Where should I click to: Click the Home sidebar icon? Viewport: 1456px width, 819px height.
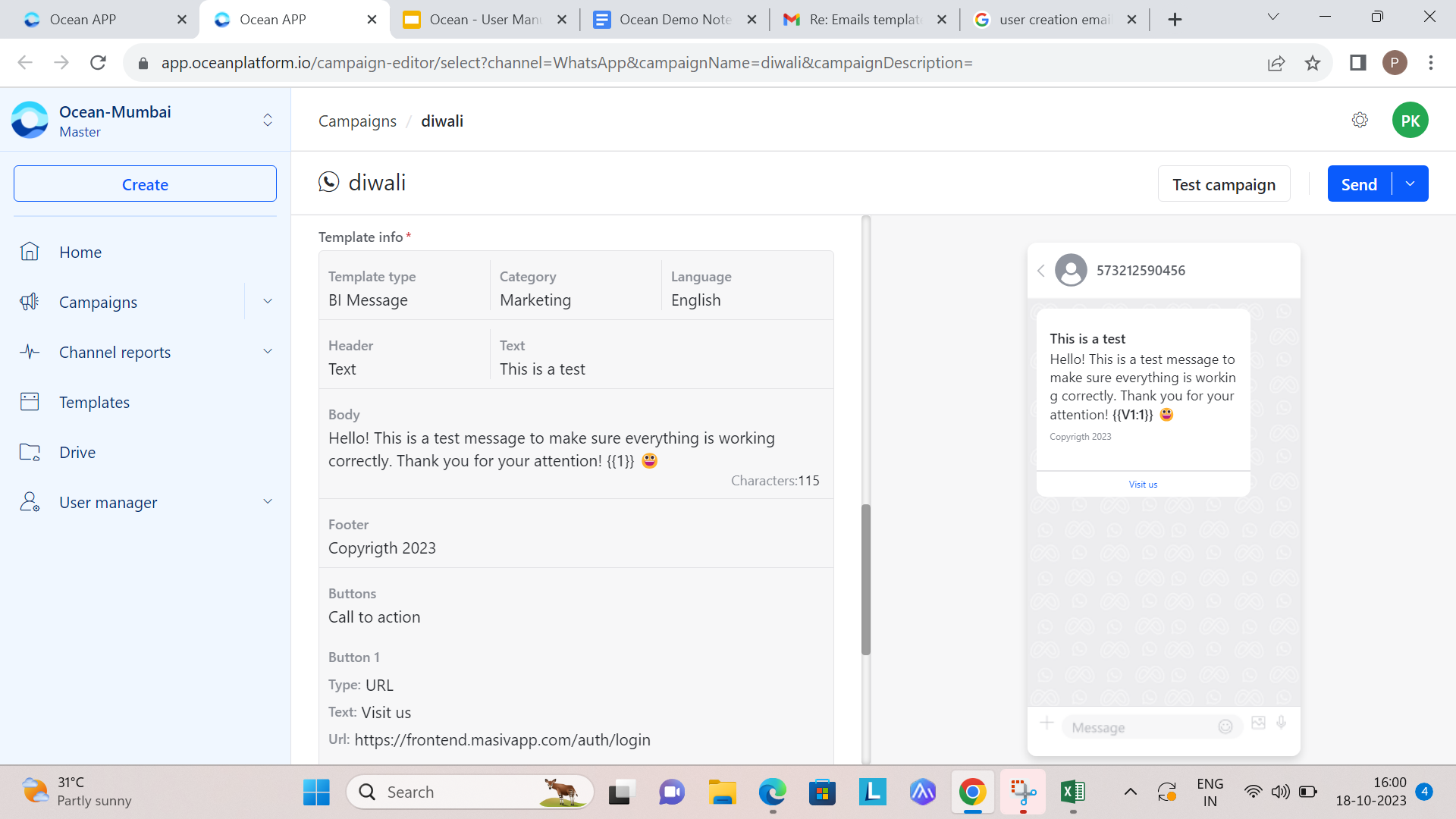click(30, 252)
